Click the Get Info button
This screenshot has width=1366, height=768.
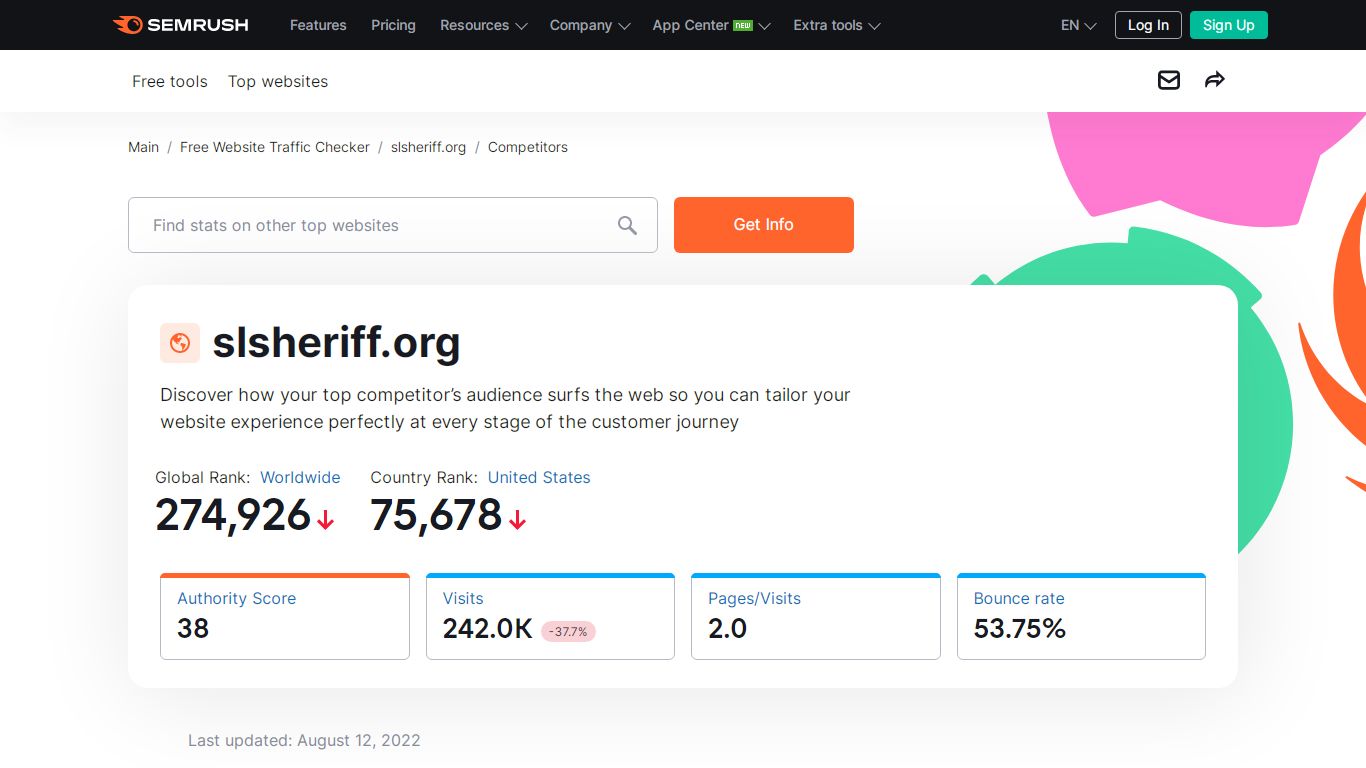click(x=764, y=225)
